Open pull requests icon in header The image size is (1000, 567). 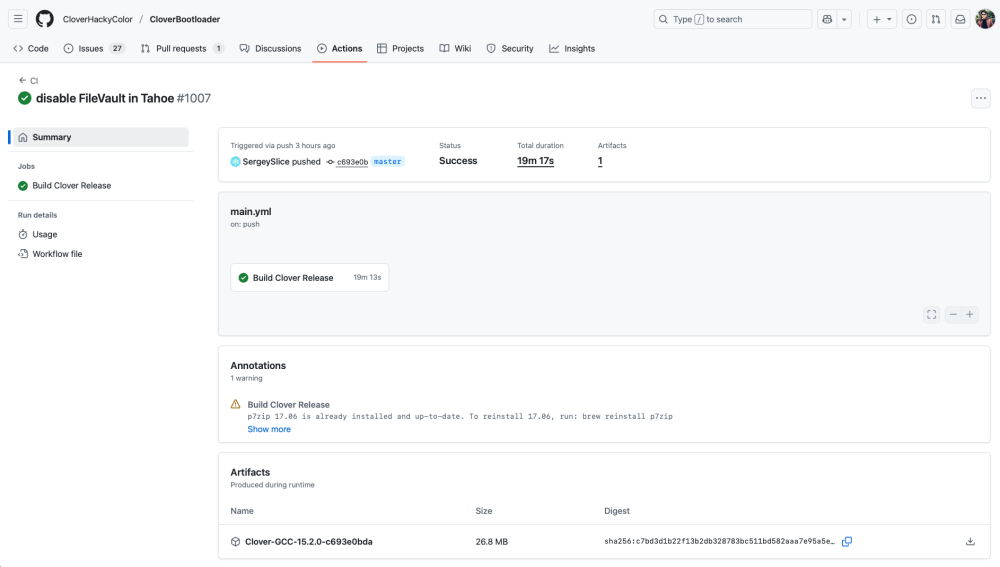pyautogui.click(x=936, y=19)
